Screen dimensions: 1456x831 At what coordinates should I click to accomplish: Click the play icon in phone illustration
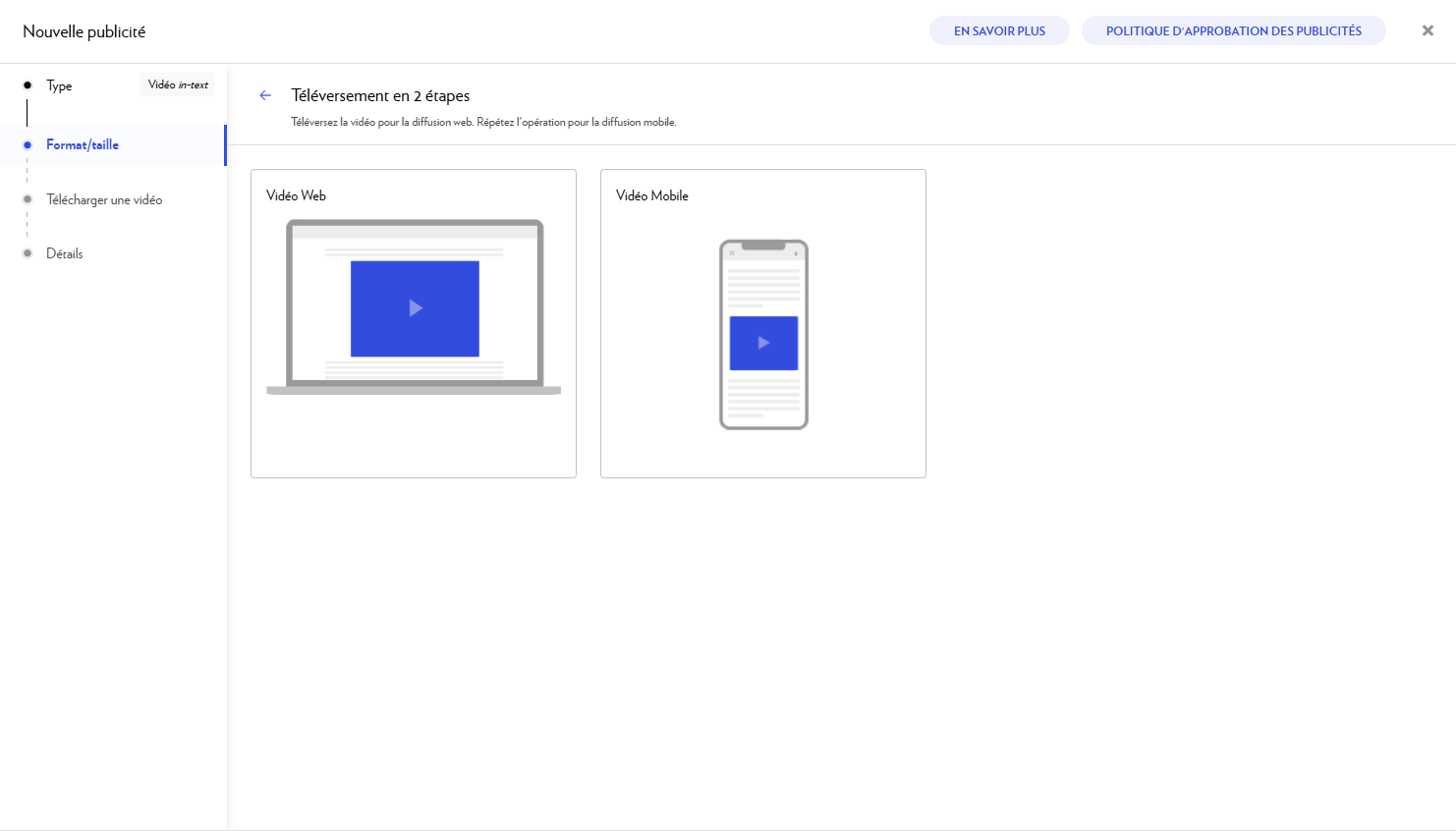763,343
